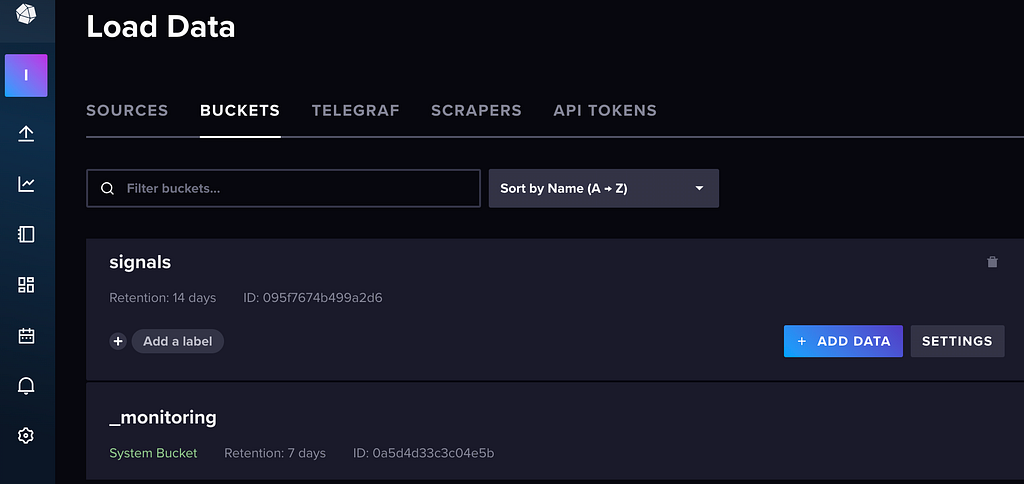Viewport: 1024px width, 484px height.
Task: Open the InfluxDB logo home icon
Action: (26, 14)
